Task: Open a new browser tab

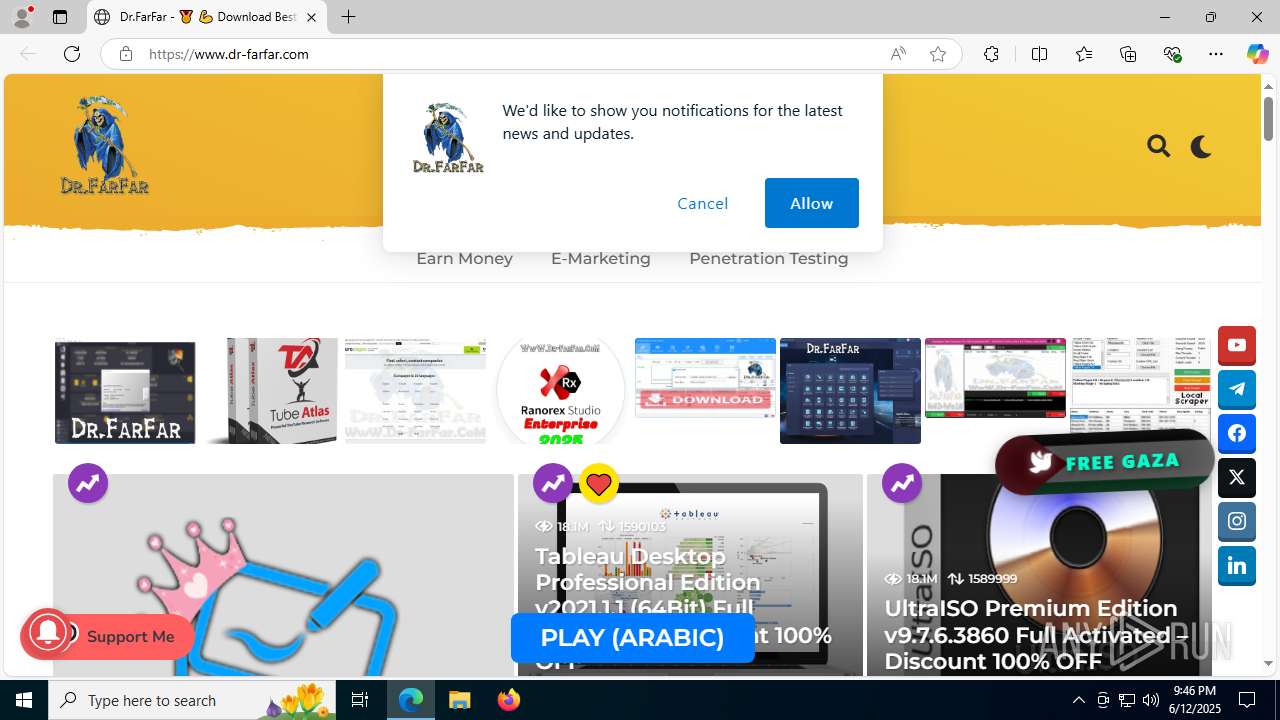Action: coord(348,17)
